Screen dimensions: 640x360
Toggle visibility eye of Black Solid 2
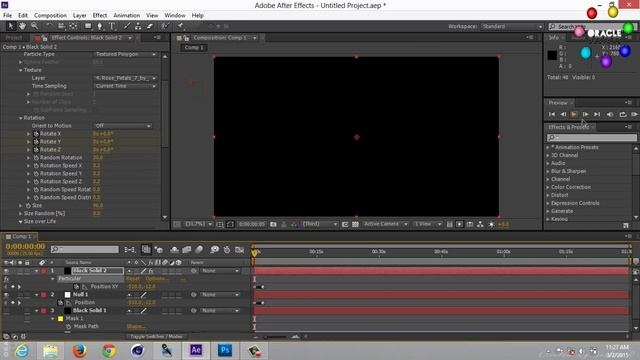coord(6,271)
